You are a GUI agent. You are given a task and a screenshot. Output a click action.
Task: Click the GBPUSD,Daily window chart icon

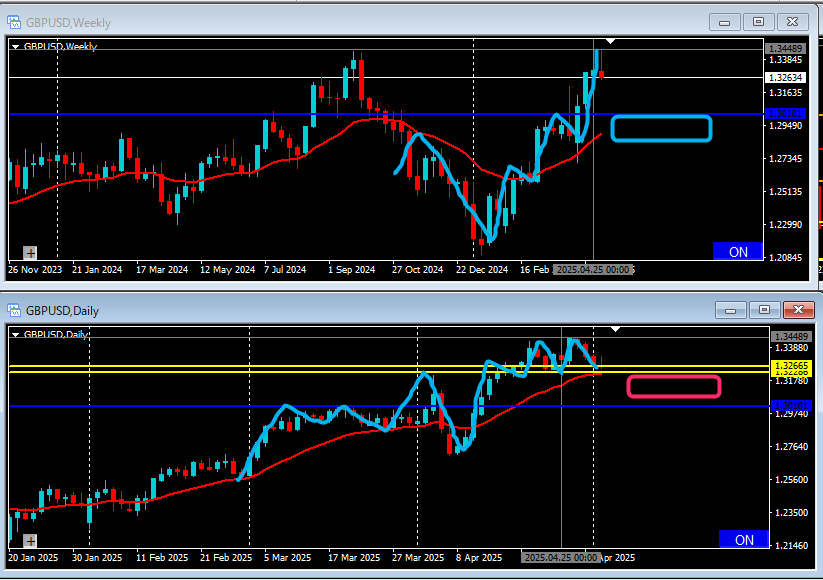point(14,311)
